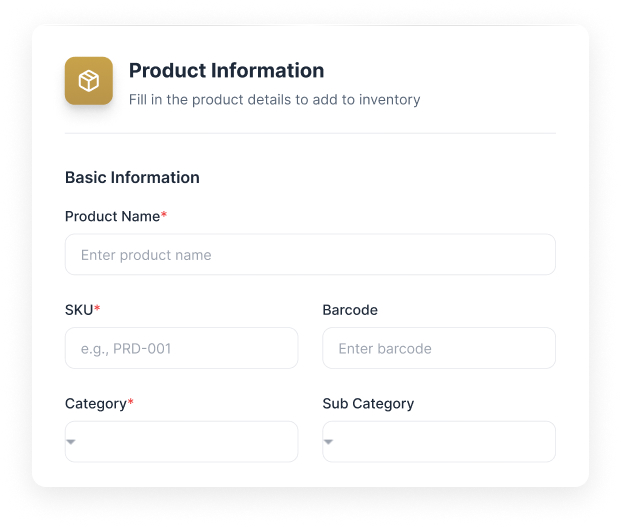621x527 pixels.
Task: Click the SKU field label
Action: pyautogui.click(x=79, y=310)
